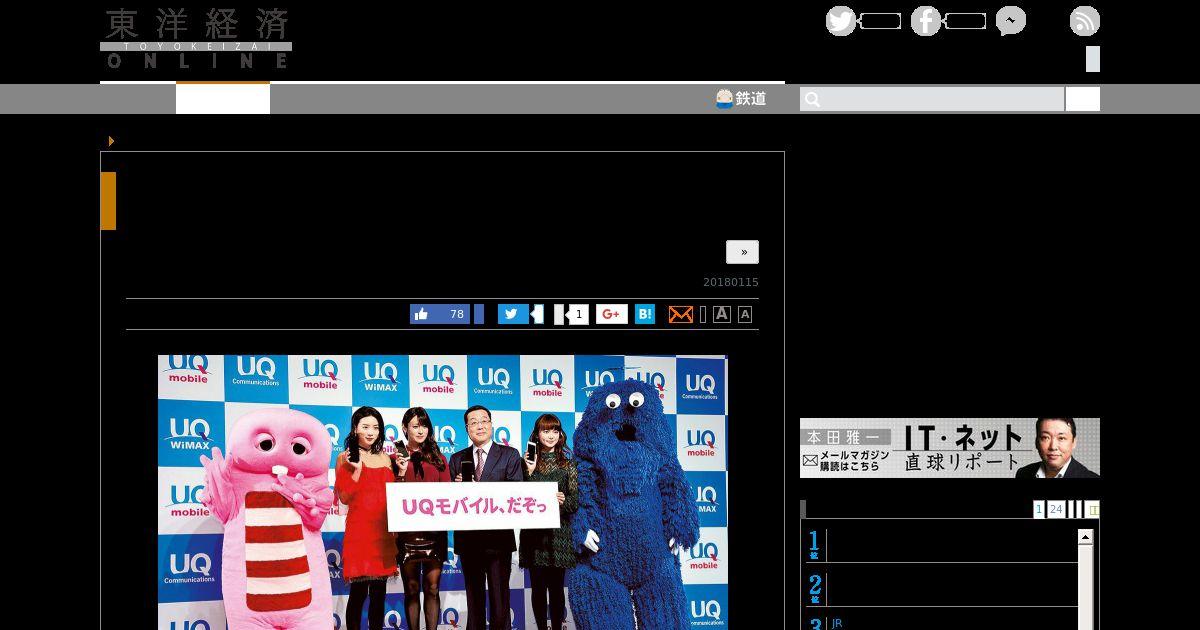This screenshot has width=1200, height=630.
Task: Click the white search submit button
Action: [x=1083, y=99]
